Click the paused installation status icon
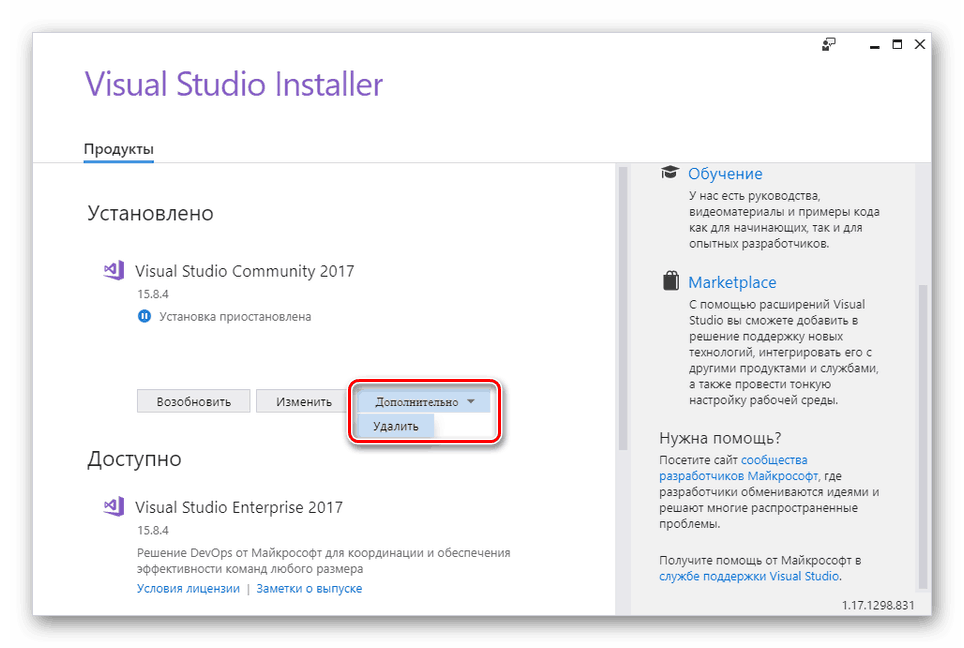The width and height of the screenshot is (964, 648). 144,317
